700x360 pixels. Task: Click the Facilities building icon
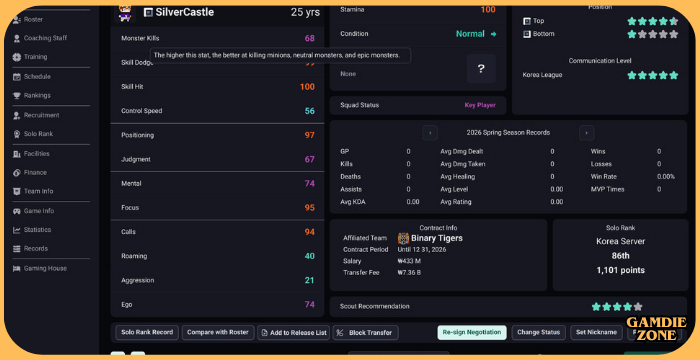[x=17, y=154]
